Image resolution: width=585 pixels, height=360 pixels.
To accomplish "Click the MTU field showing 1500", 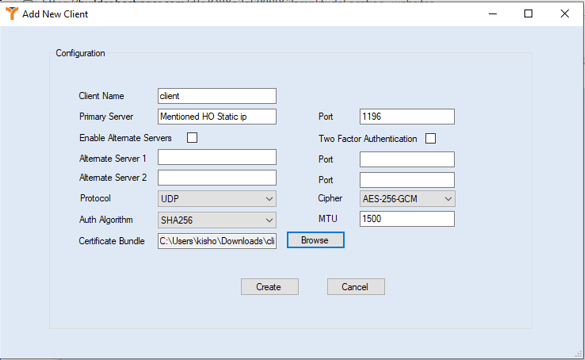I will click(x=407, y=219).
